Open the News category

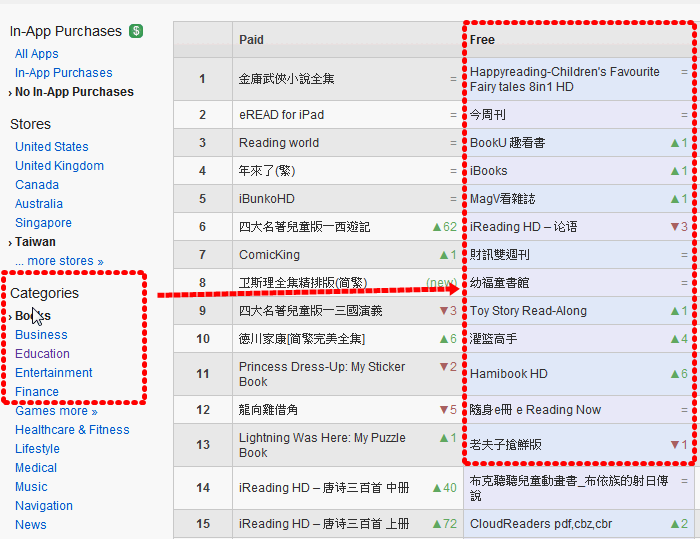(31, 525)
